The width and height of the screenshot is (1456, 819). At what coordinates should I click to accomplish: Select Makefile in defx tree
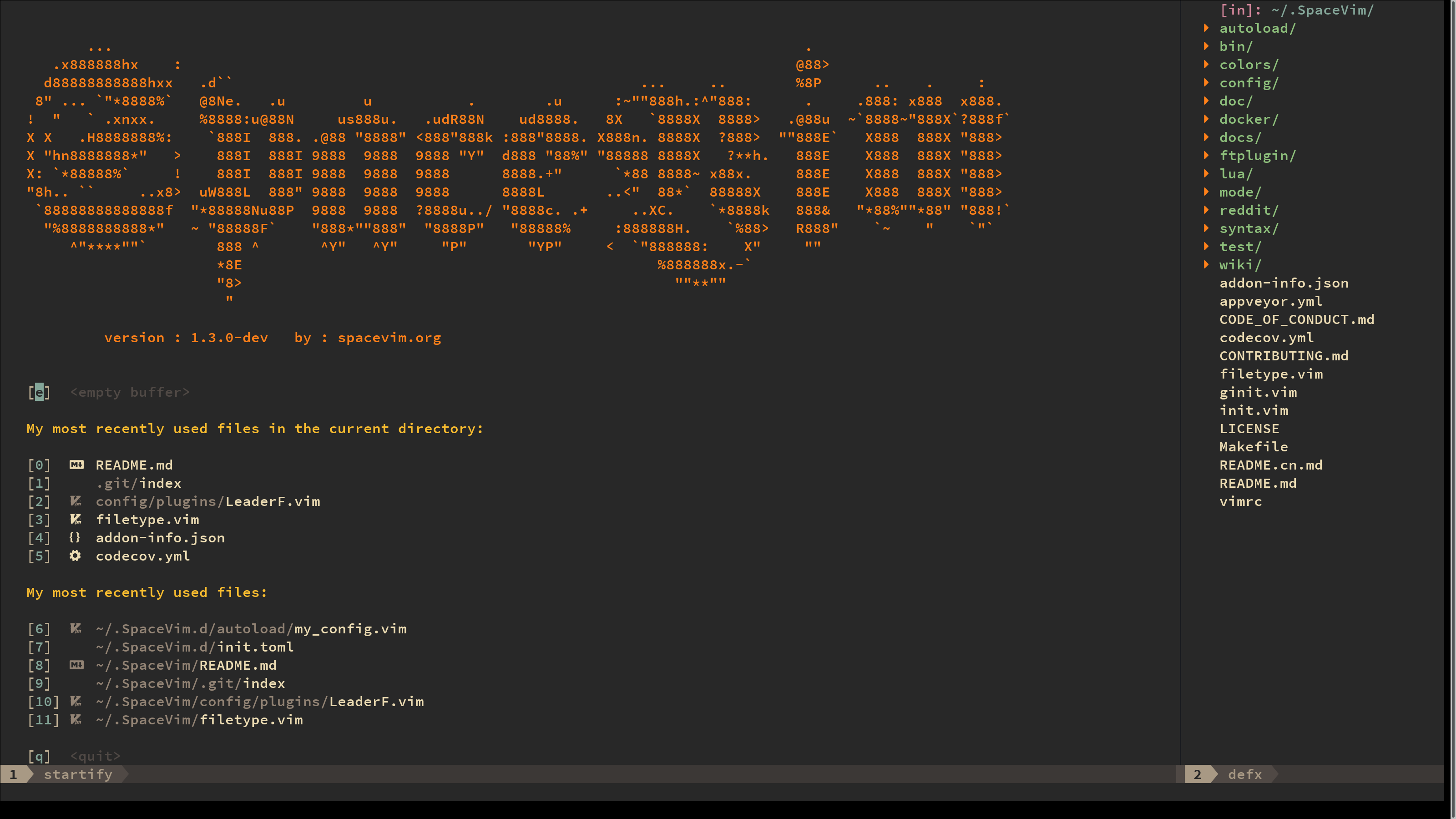tap(1254, 446)
